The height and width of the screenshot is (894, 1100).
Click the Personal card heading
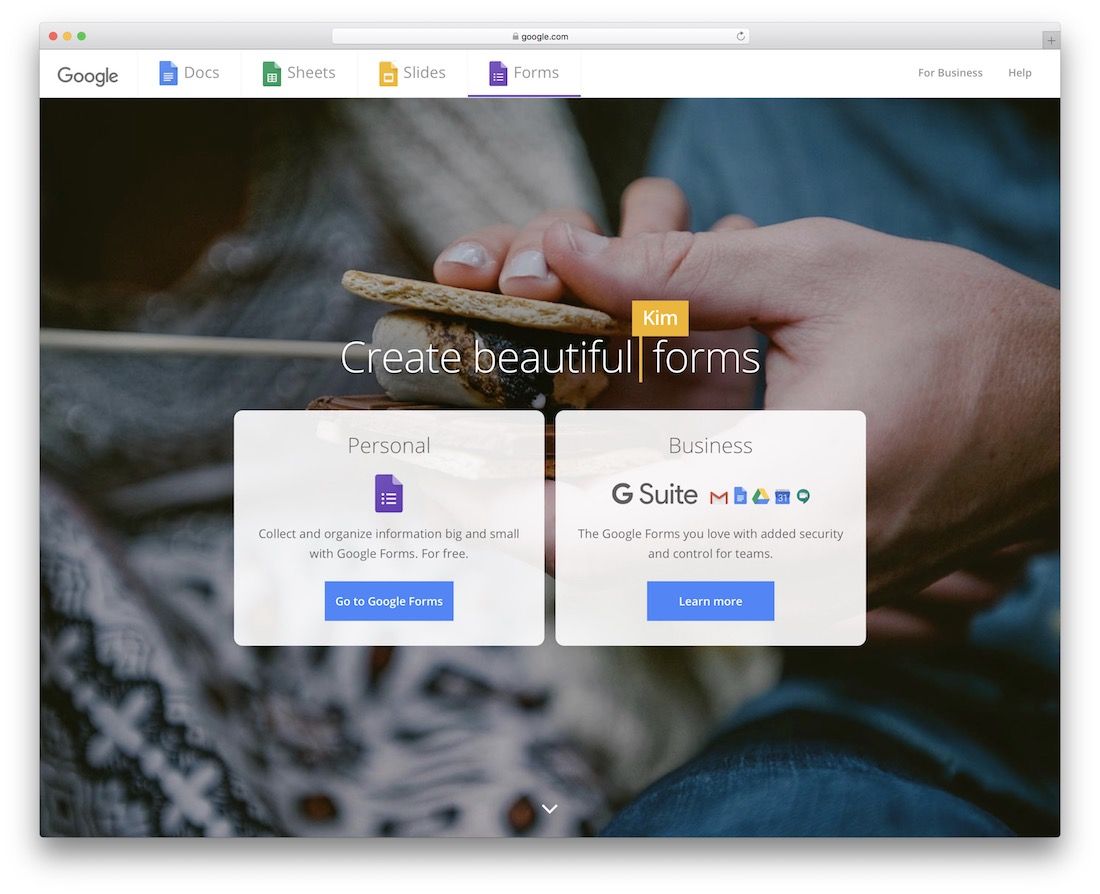pyautogui.click(x=389, y=446)
